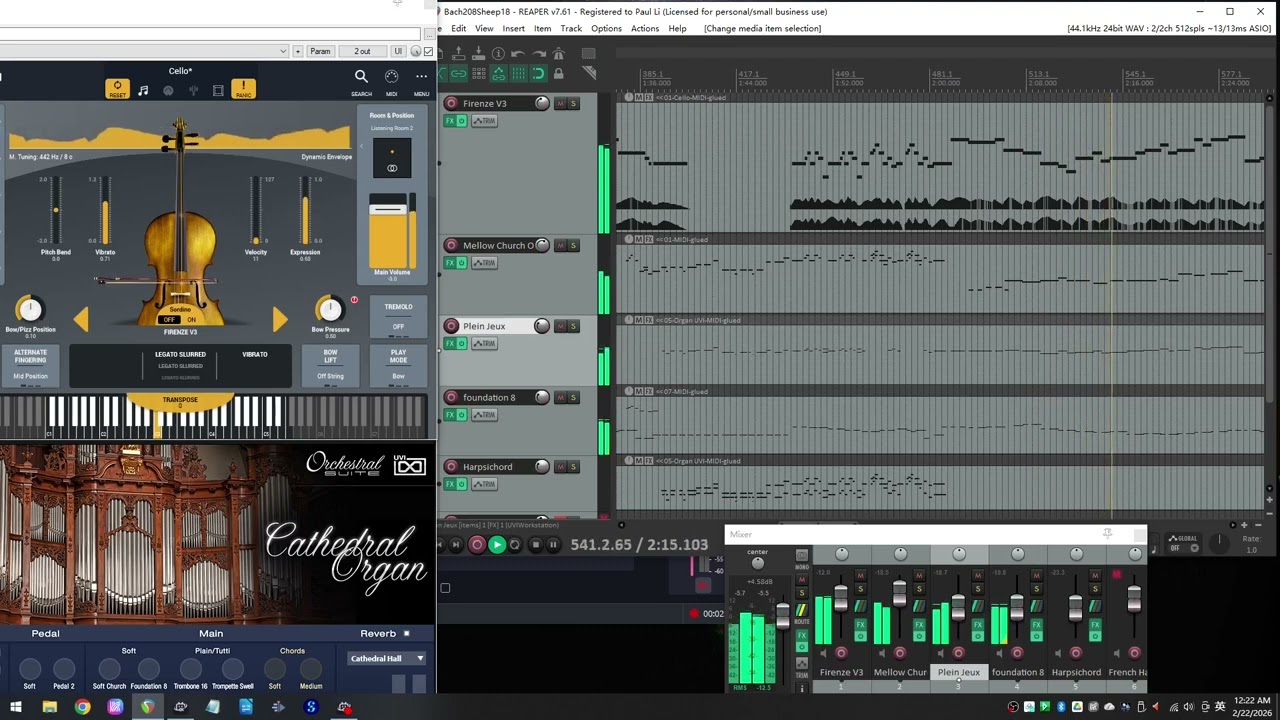Screen dimensions: 1280x720
Task: Mute the Mellow Church track
Action: [560, 246]
